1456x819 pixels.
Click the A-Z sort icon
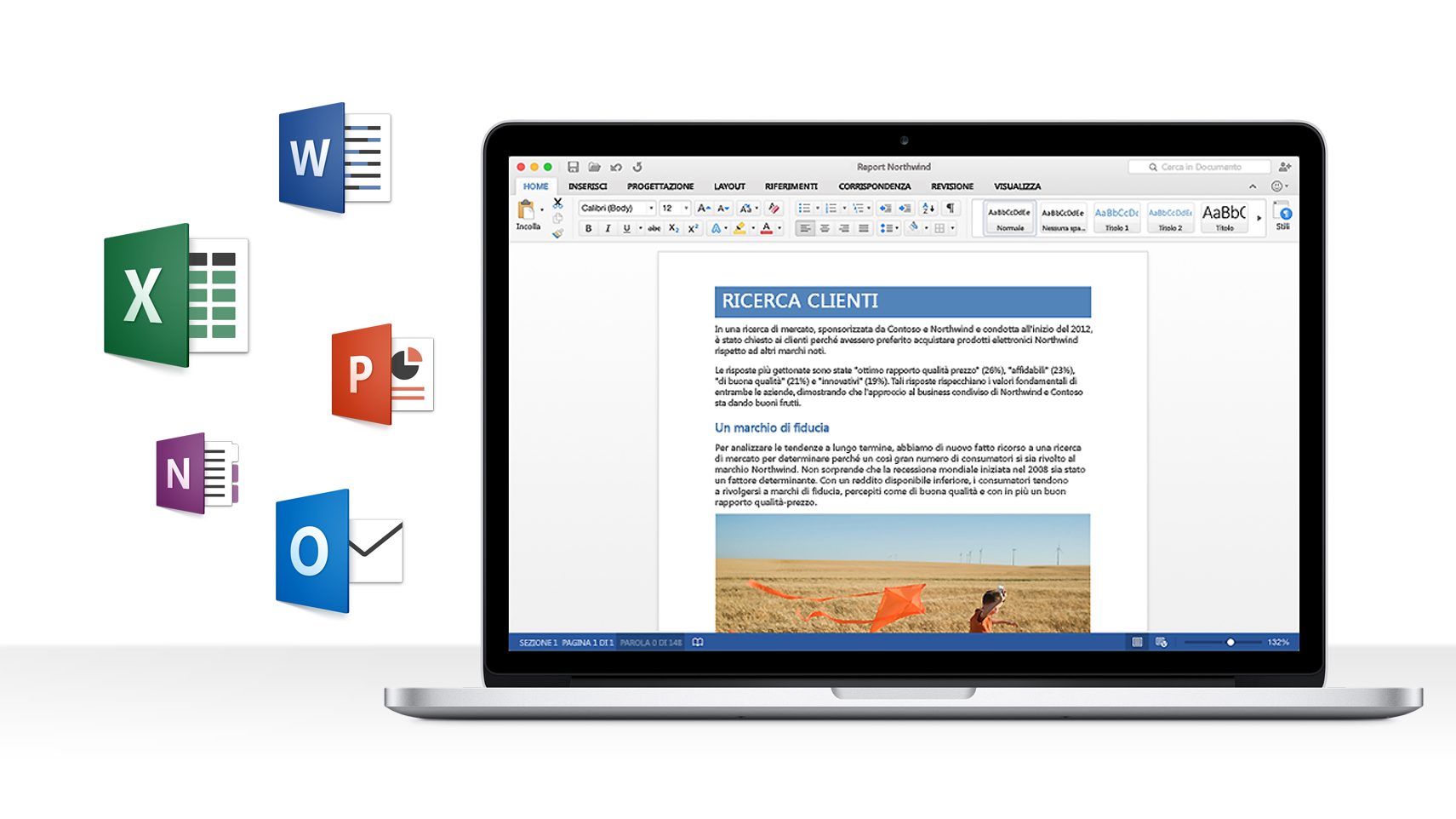pos(928,208)
